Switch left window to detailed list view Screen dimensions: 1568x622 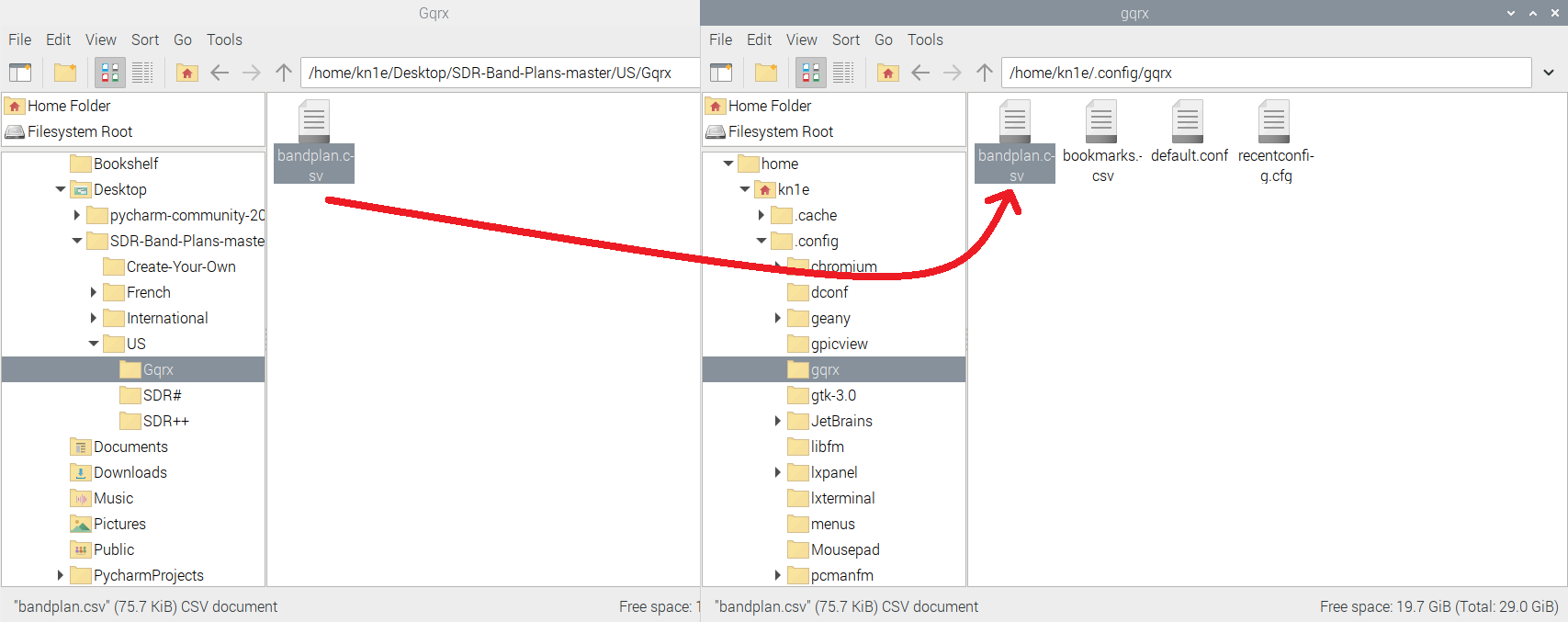pos(142,73)
